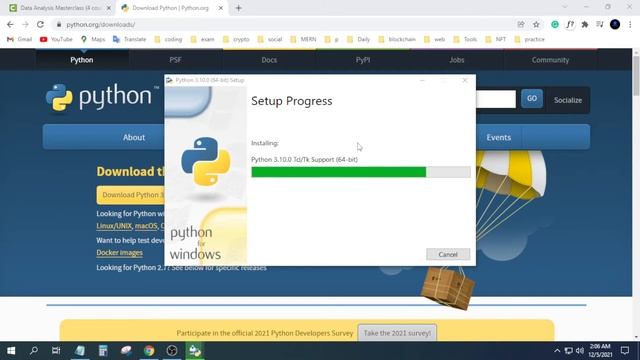Open the calculator taskbar icon

[103, 351]
